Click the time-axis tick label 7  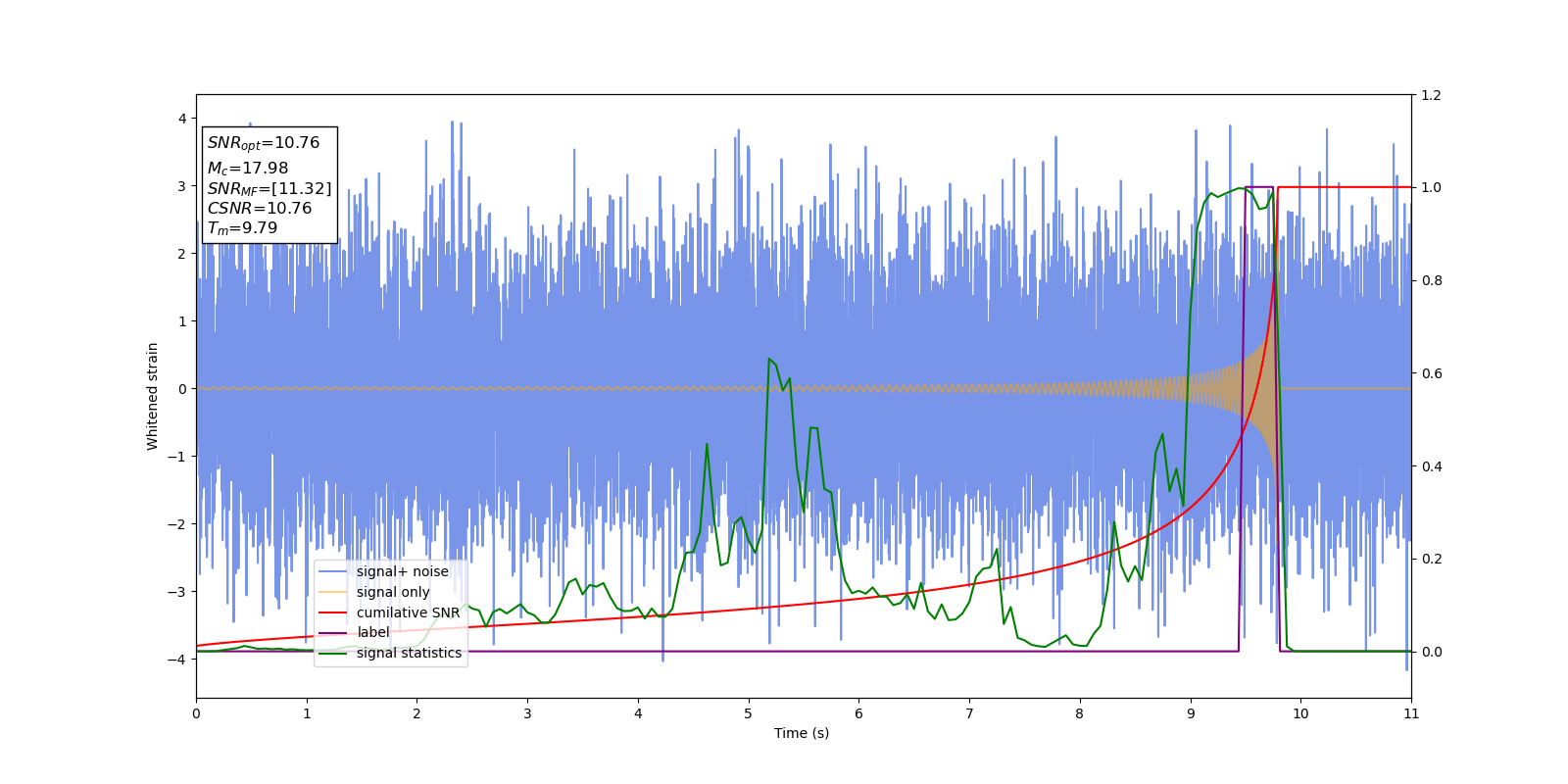(x=969, y=713)
